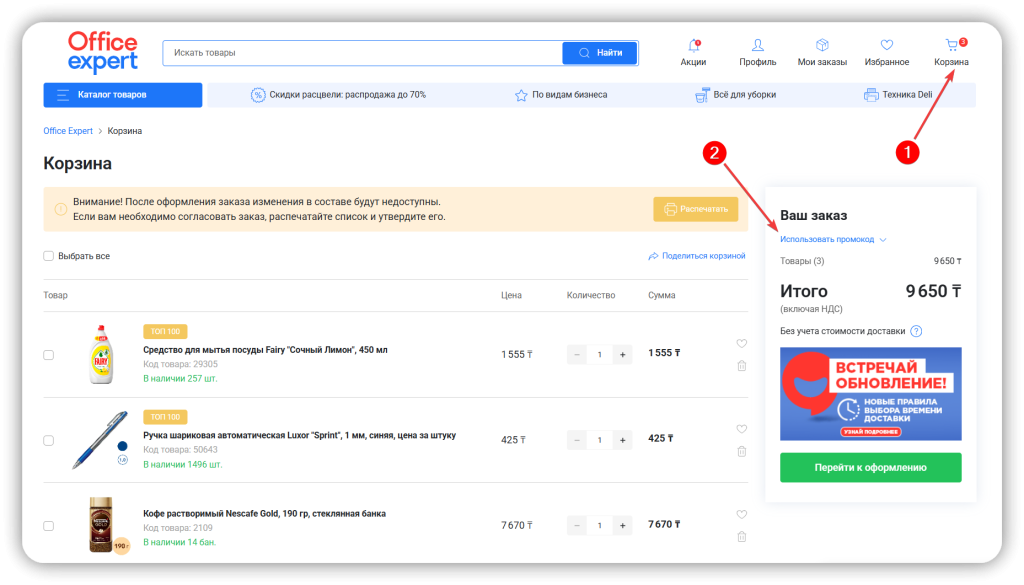Open Избранное heart icon
The image size is (1024, 585).
click(x=886, y=45)
